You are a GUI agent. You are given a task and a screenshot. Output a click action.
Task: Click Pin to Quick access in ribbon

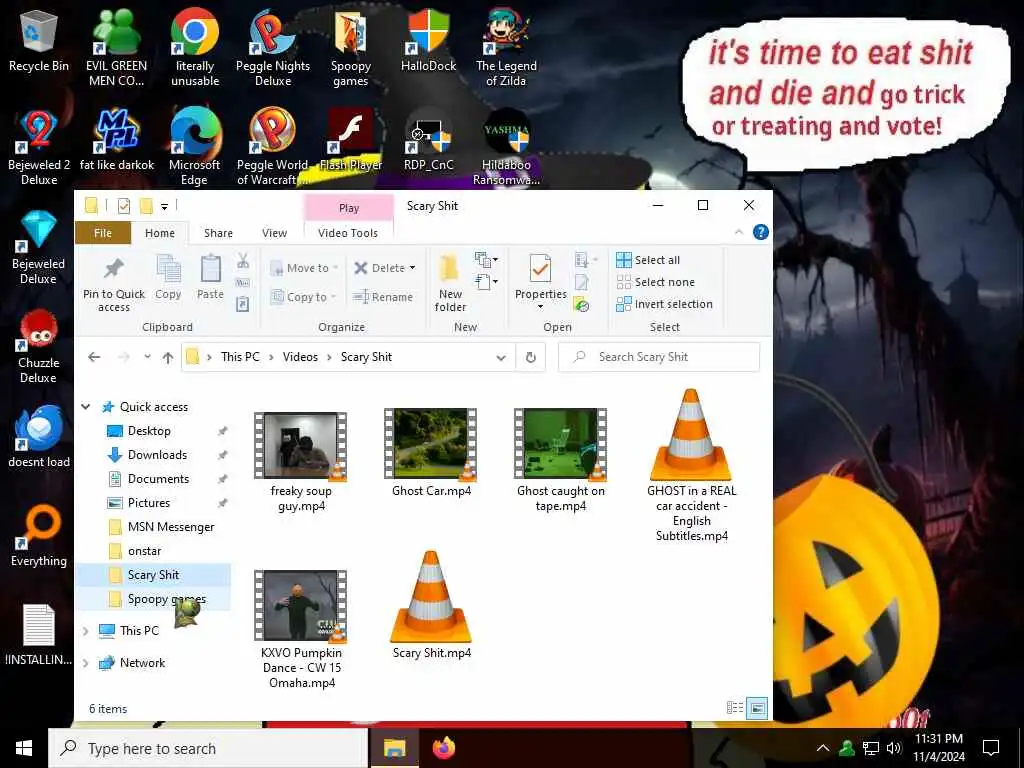click(114, 283)
